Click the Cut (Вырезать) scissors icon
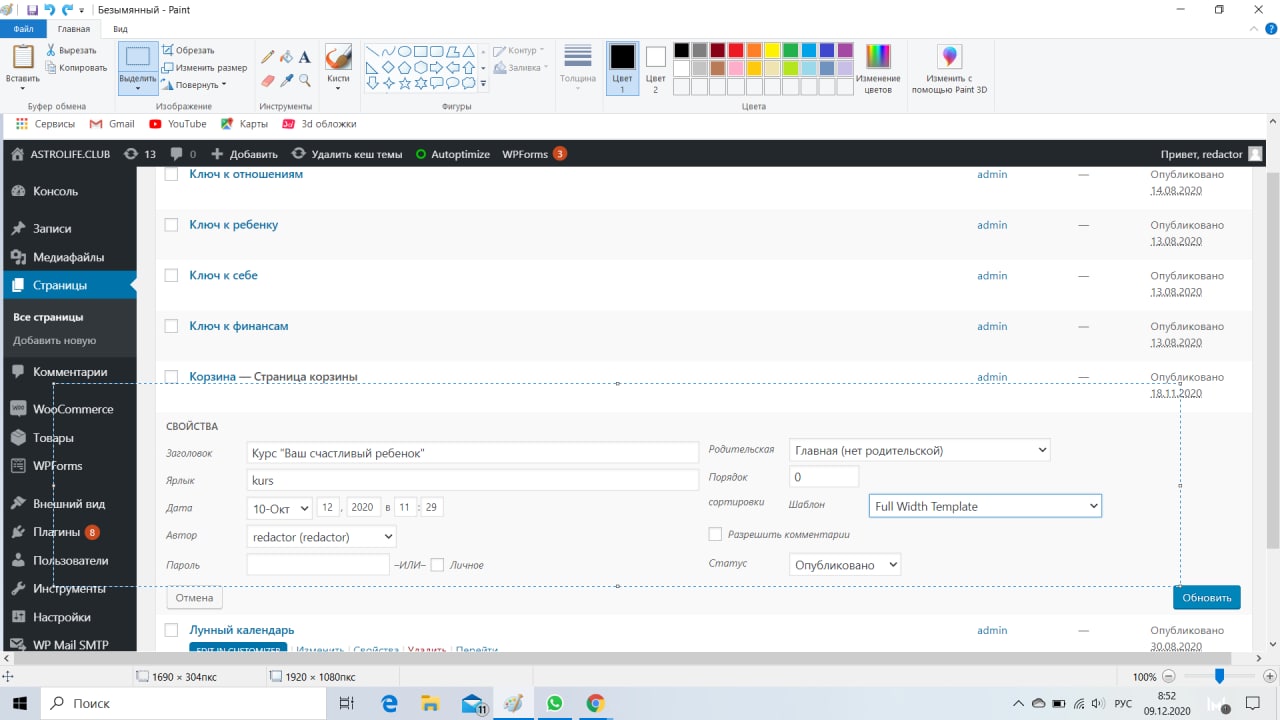The height and width of the screenshot is (720, 1280). tap(51, 50)
